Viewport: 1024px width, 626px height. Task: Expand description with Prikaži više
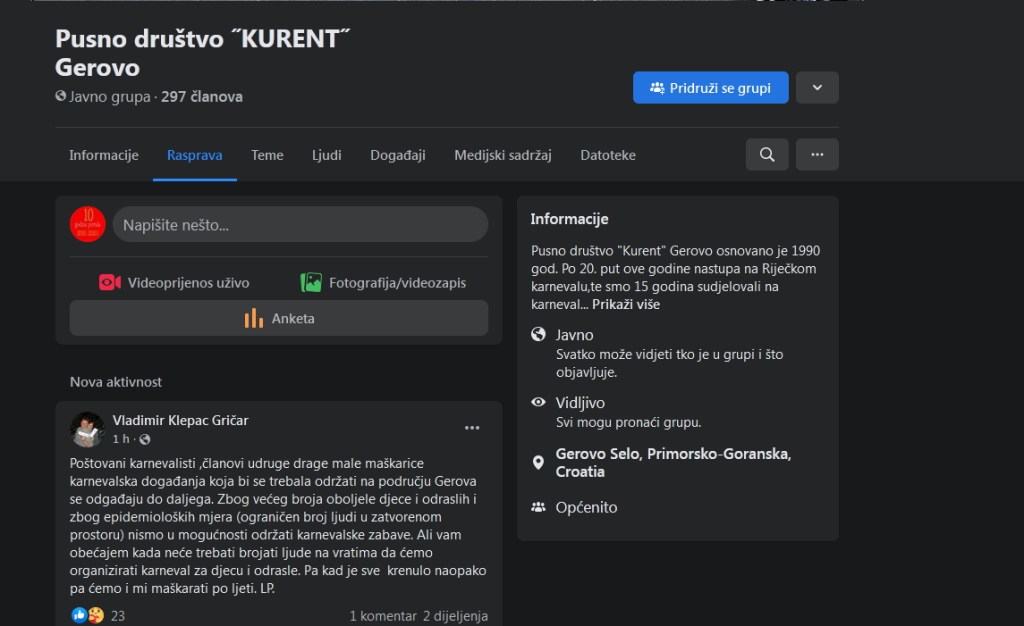point(625,304)
